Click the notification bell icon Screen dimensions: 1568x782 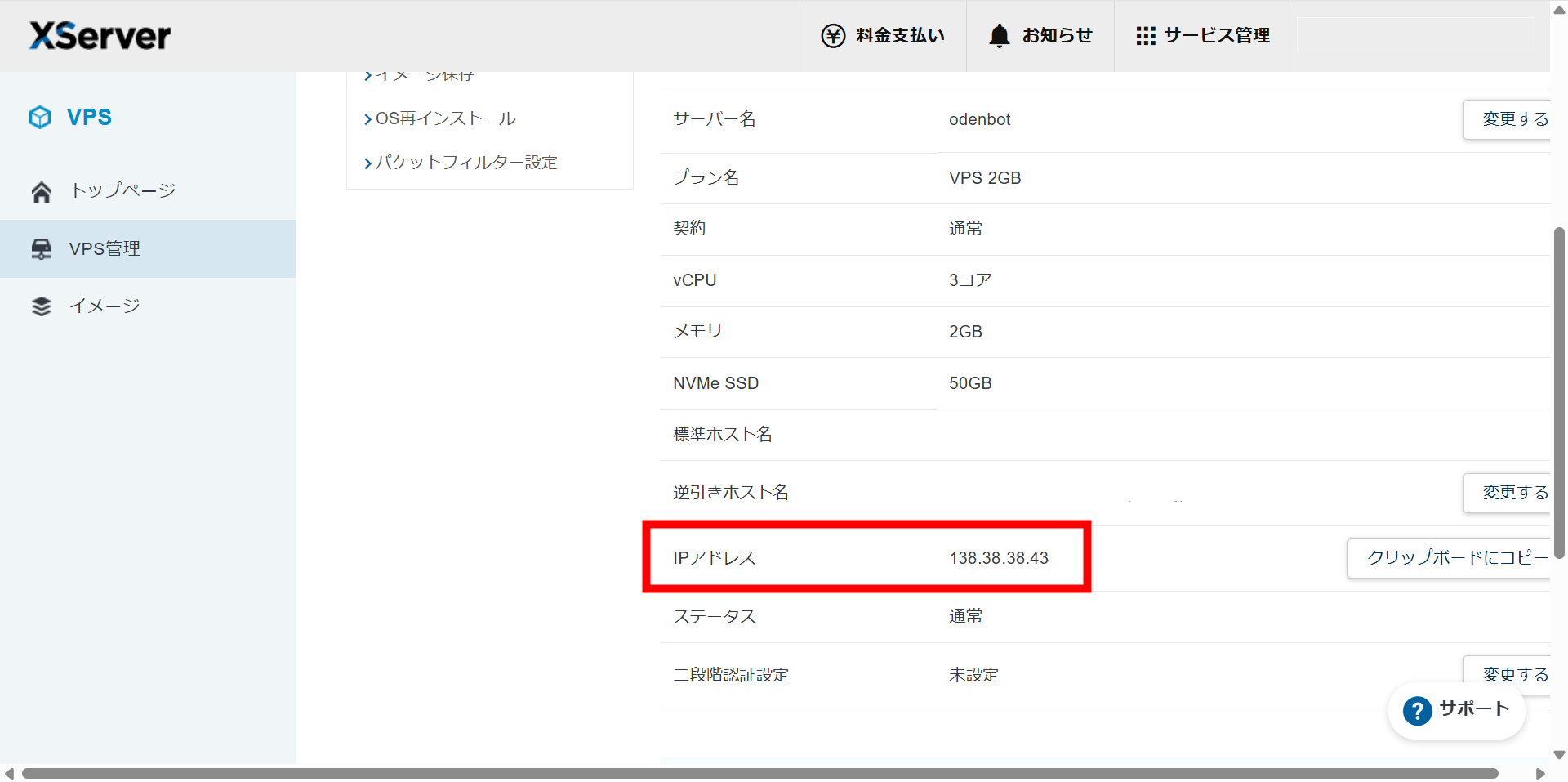tap(999, 36)
